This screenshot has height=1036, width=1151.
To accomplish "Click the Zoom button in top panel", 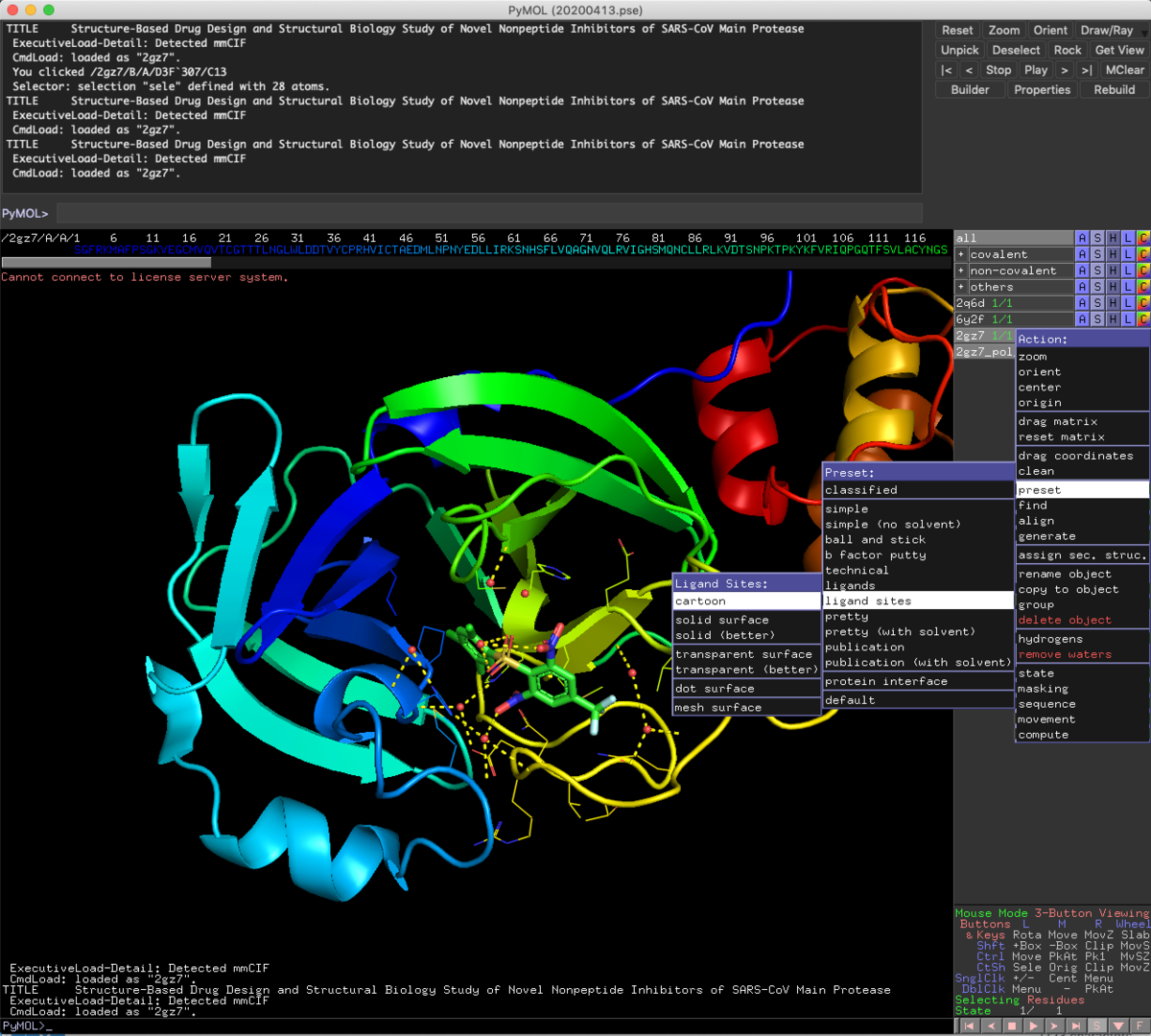I will click(1004, 31).
